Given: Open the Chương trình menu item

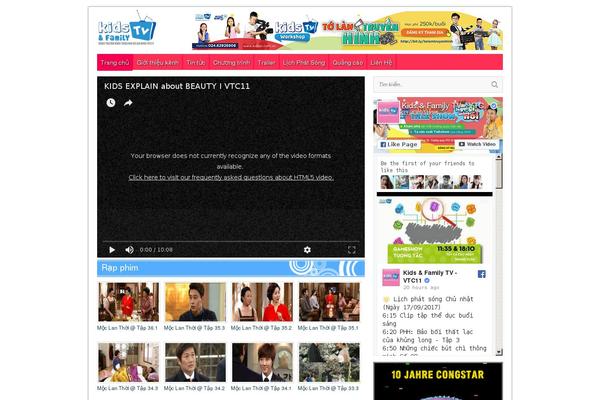Looking at the screenshot, I should click(232, 62).
